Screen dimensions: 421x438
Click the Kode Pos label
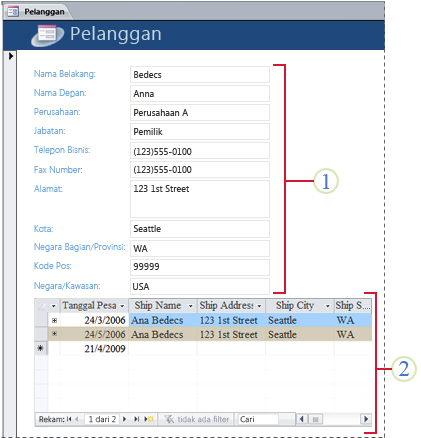(53, 266)
